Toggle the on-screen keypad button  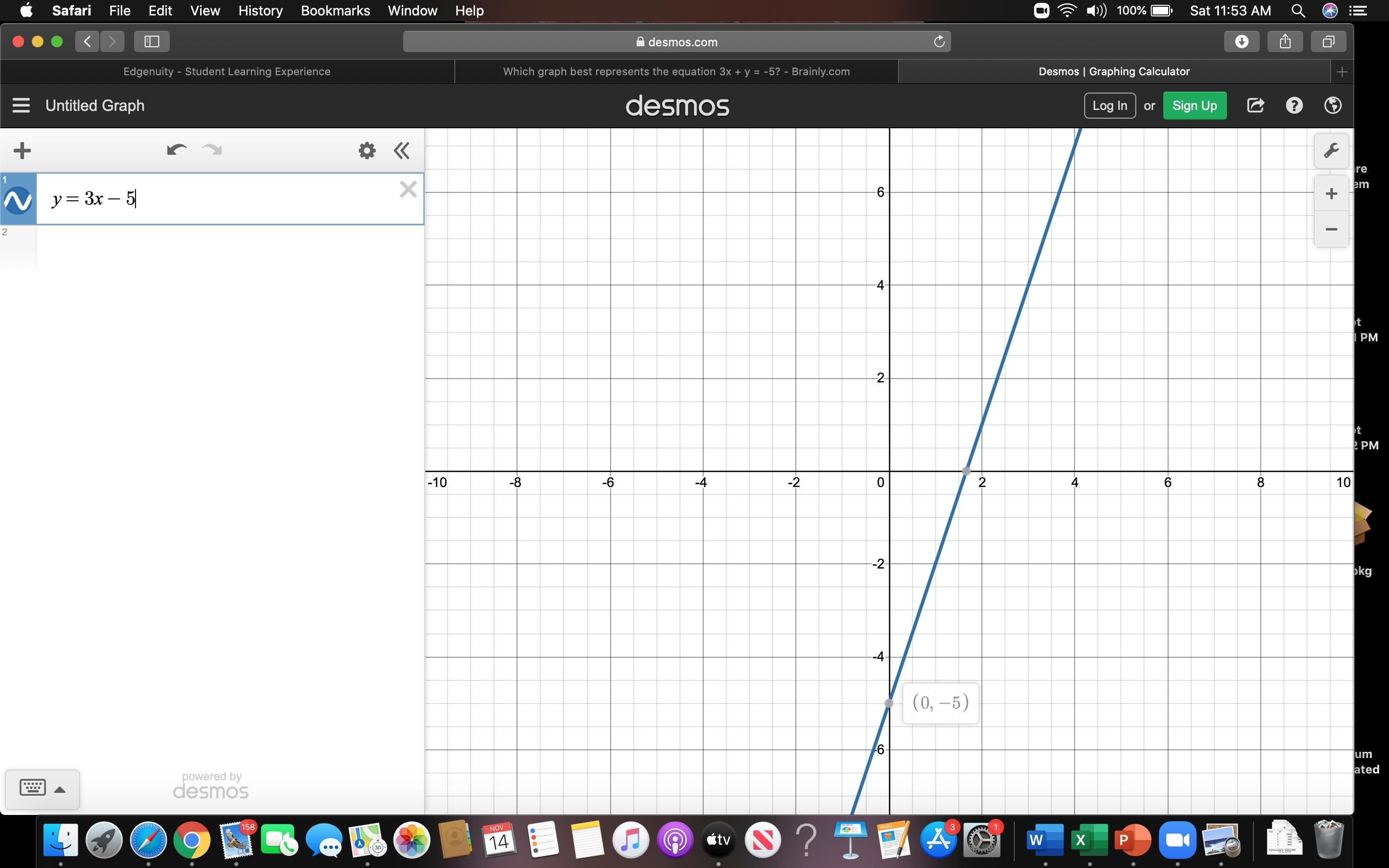pos(33,788)
